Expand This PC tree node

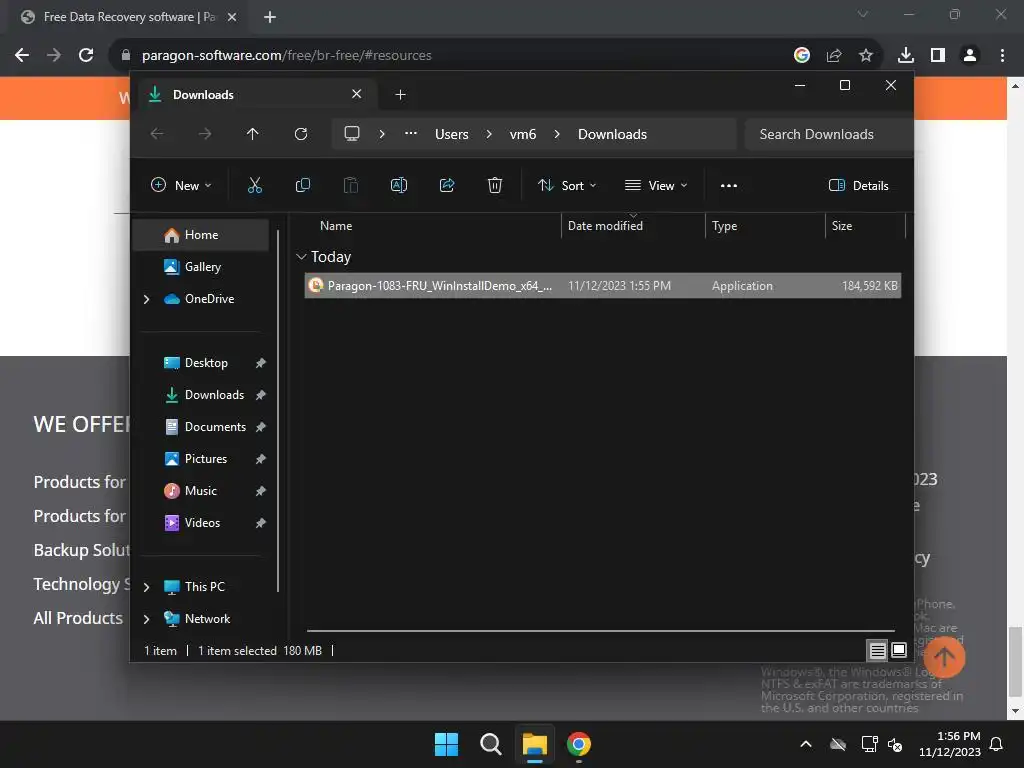click(146, 587)
